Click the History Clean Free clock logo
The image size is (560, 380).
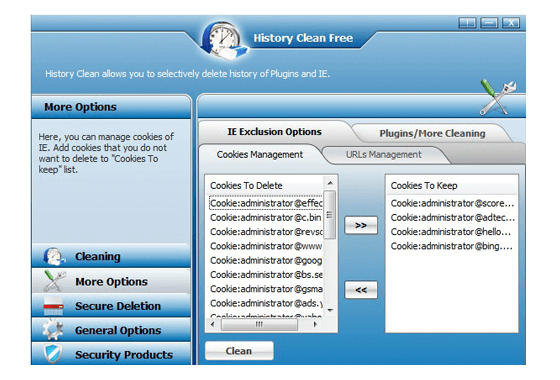(x=224, y=40)
